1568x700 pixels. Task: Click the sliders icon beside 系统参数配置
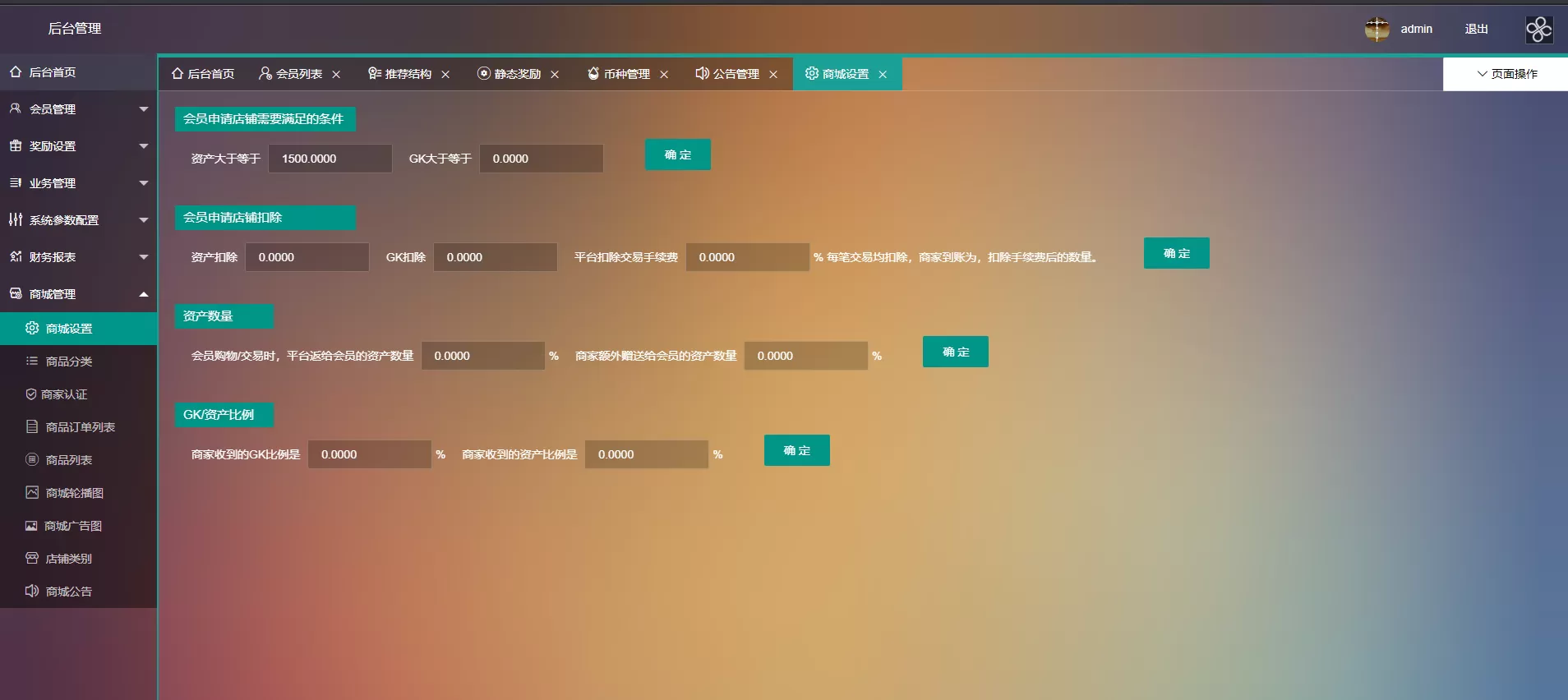16,219
